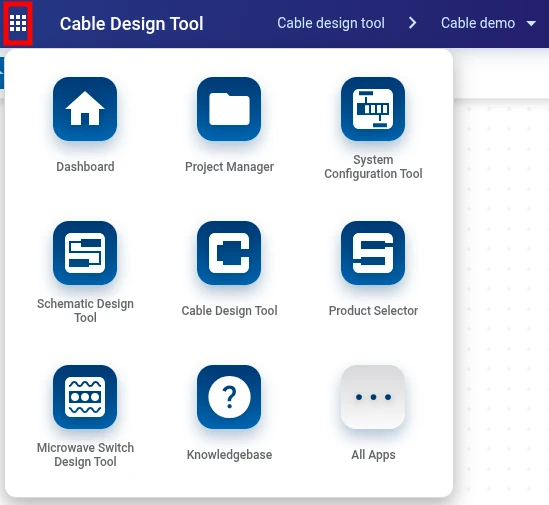Viewport: 549px width, 505px height.
Task: Click the breadcrumb chevron separator
Action: click(413, 23)
